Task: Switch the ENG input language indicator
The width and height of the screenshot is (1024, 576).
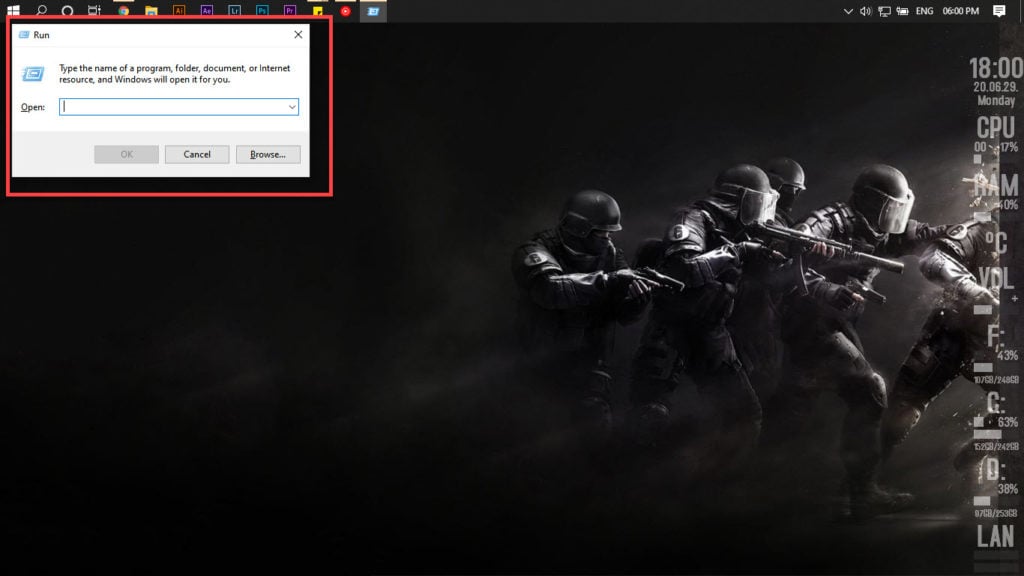Action: (924, 11)
